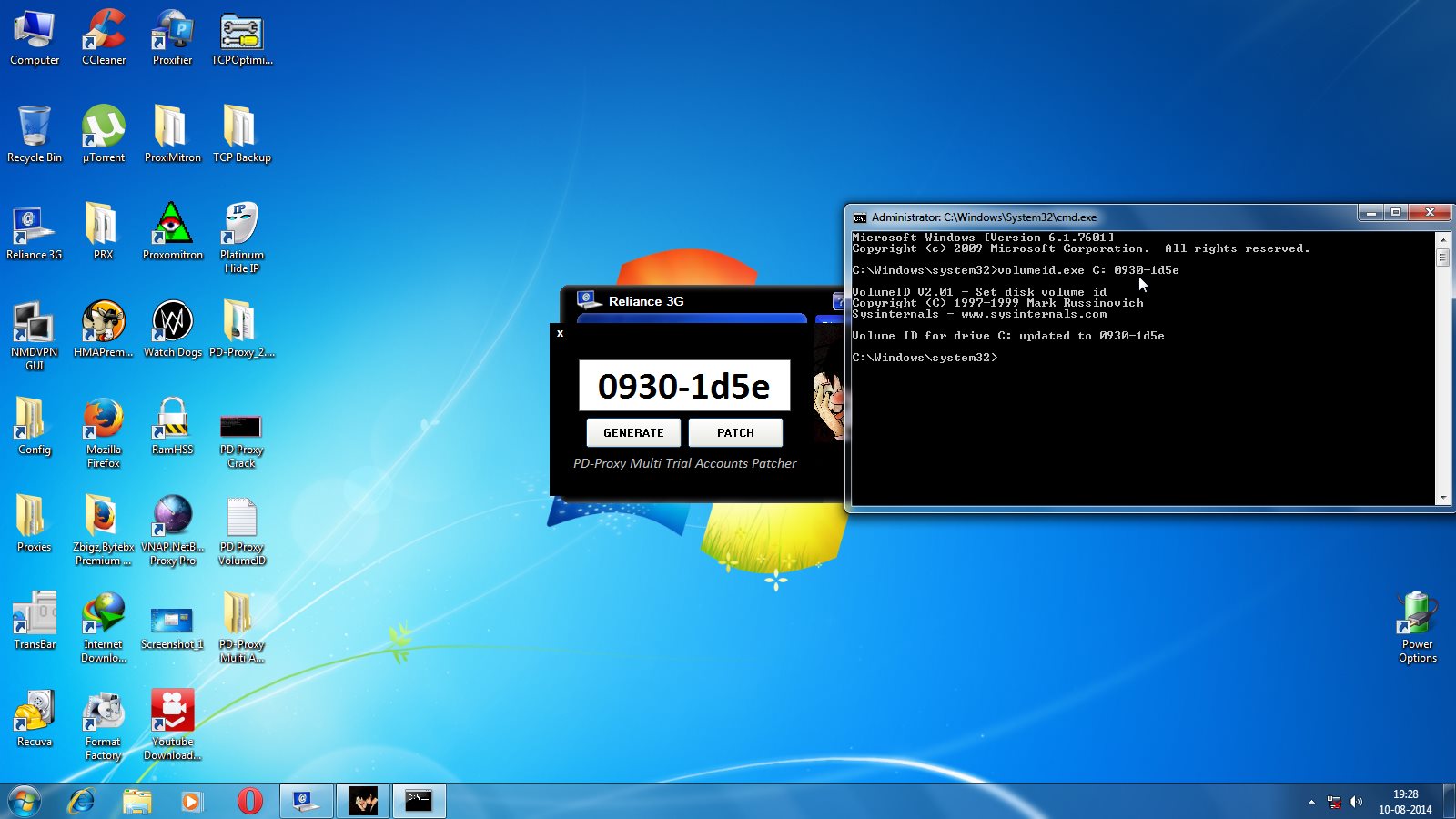
Task: Open the Windows Start menu
Action: (25, 801)
